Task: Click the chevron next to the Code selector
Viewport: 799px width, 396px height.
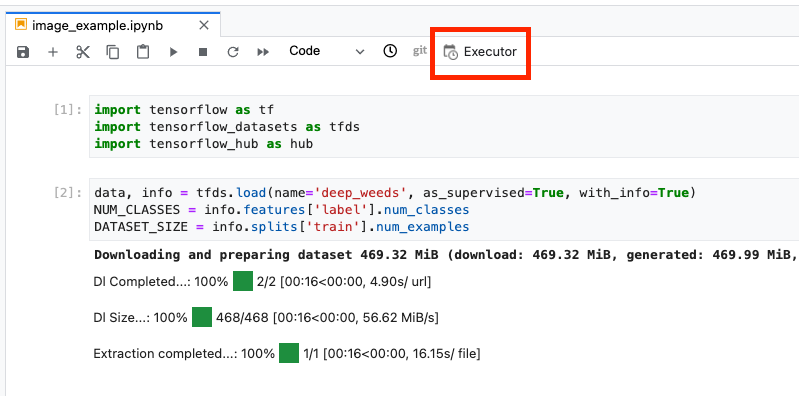Action: (360, 52)
